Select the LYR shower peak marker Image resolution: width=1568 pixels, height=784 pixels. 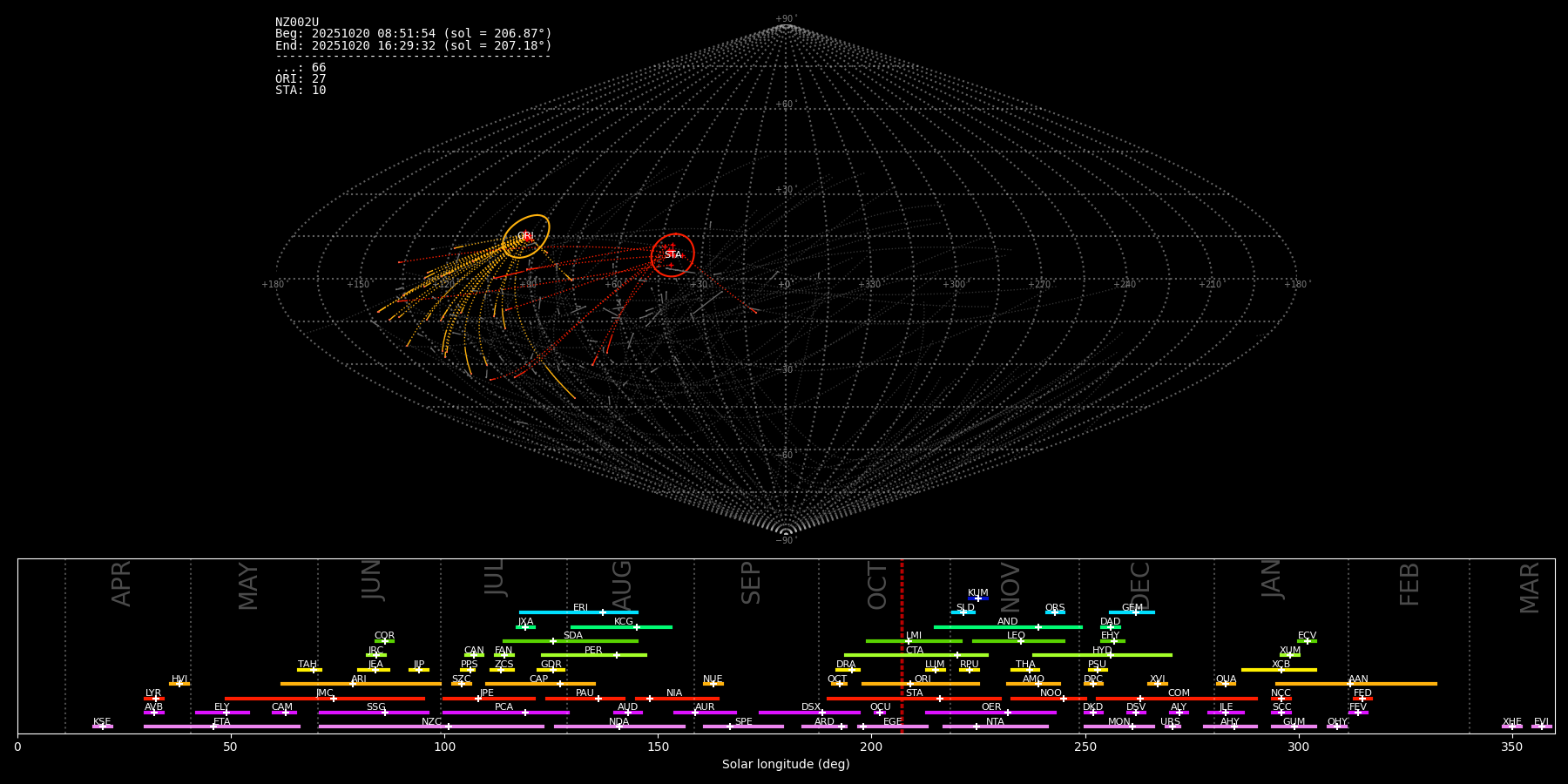pyautogui.click(x=156, y=699)
